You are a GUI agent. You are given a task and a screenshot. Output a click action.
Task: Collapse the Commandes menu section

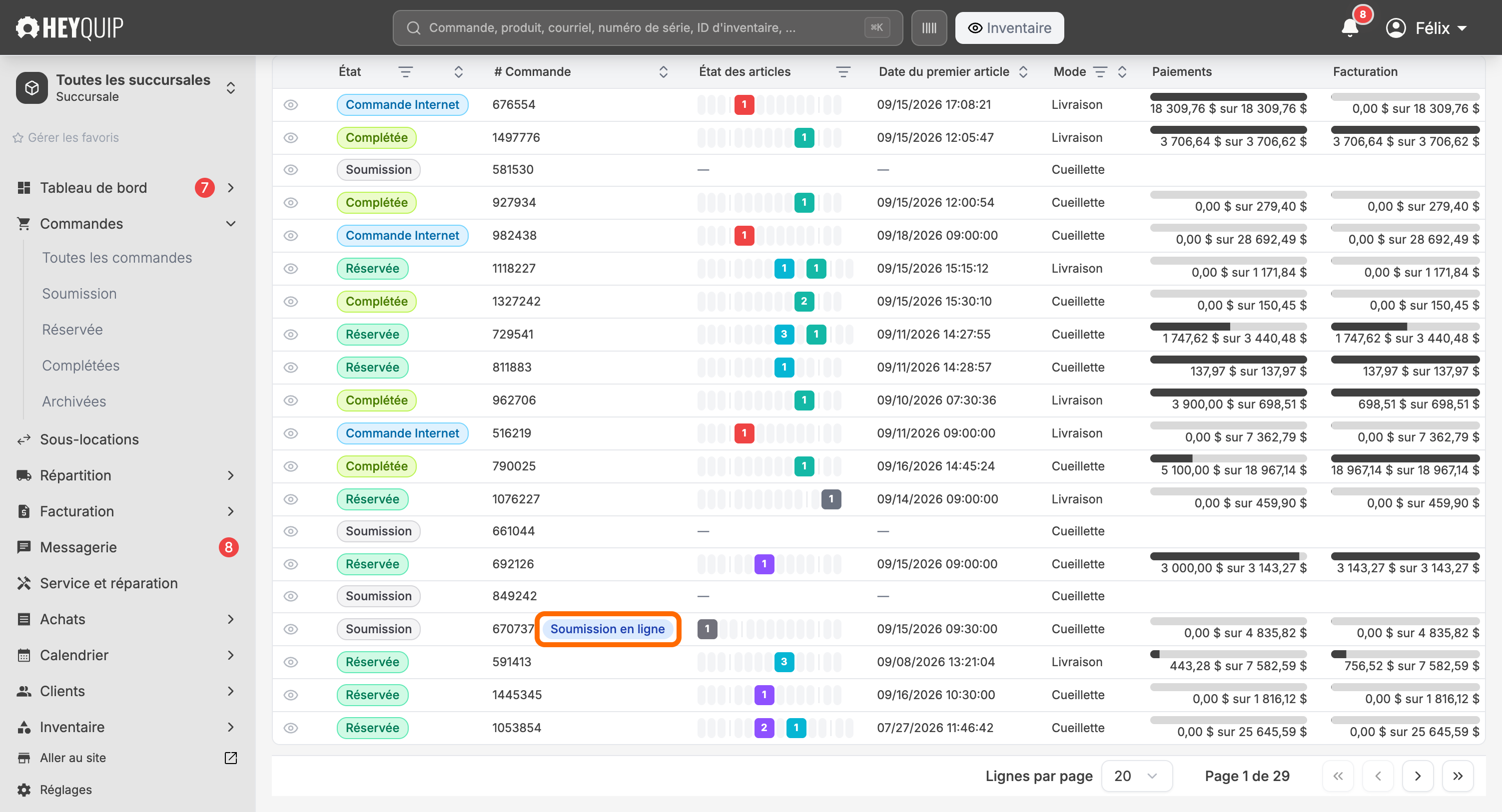click(x=231, y=224)
